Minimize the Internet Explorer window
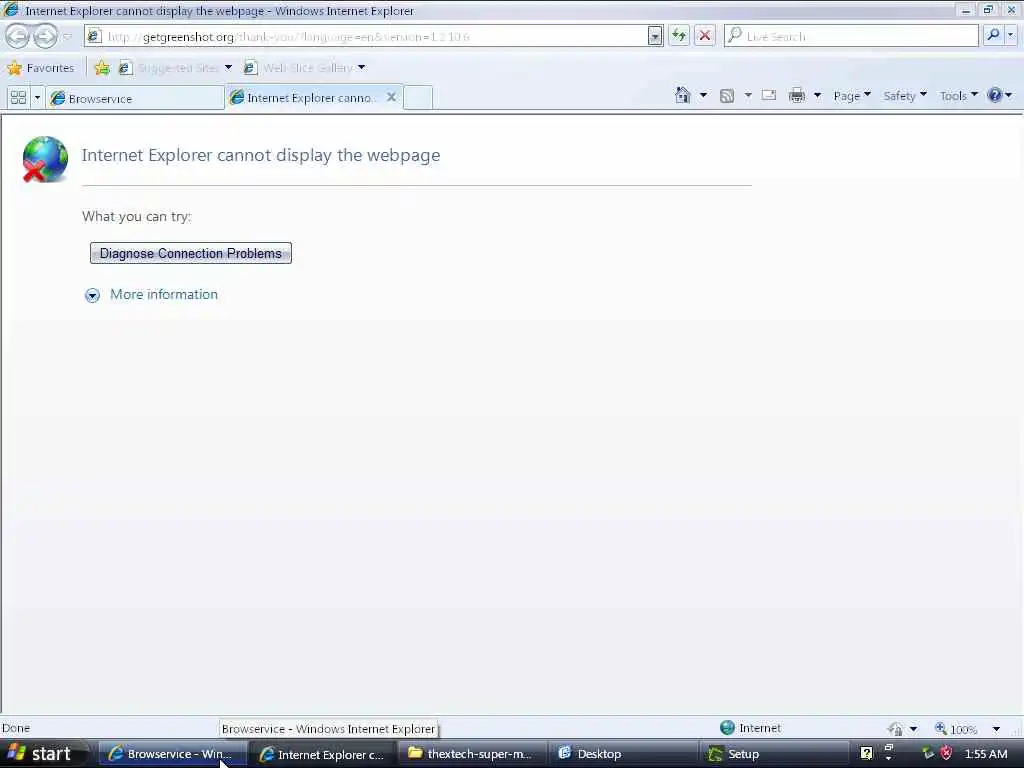 point(966,10)
